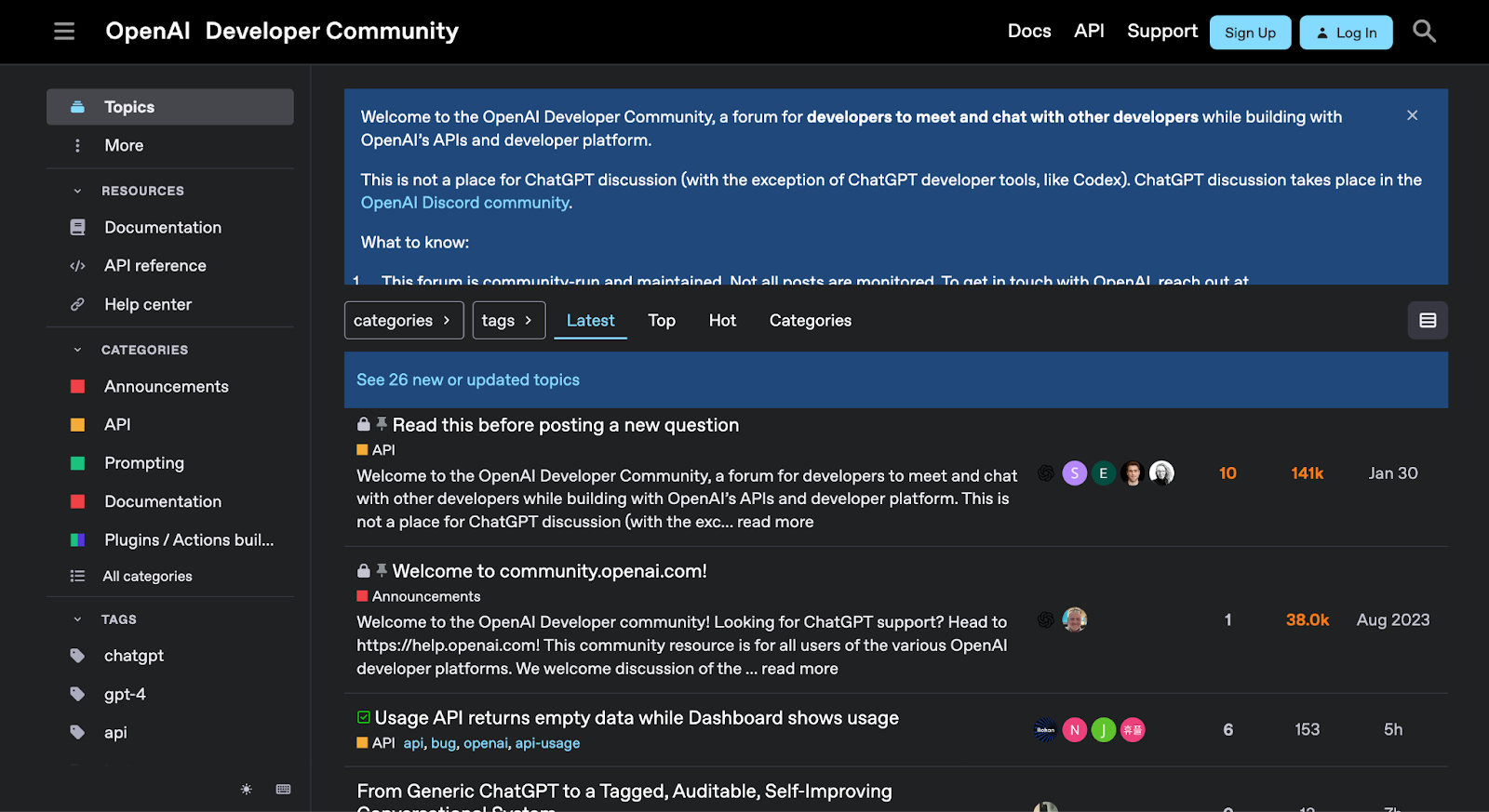1489x812 pixels.
Task: Click the openai tag on Usage API topic
Action: pyautogui.click(x=486, y=743)
